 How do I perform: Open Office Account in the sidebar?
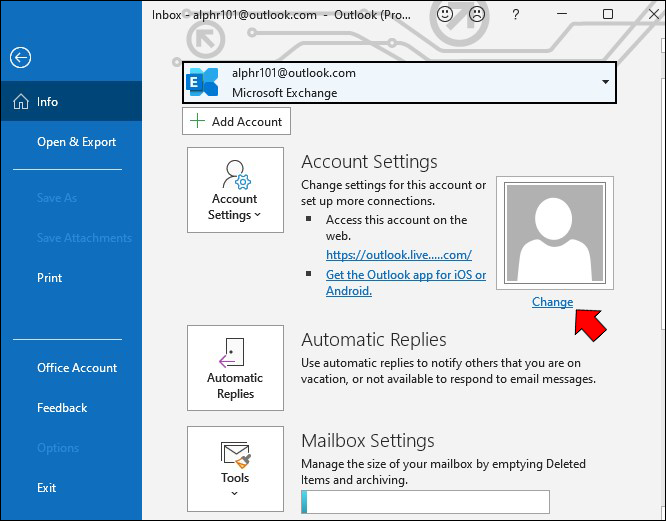77,368
